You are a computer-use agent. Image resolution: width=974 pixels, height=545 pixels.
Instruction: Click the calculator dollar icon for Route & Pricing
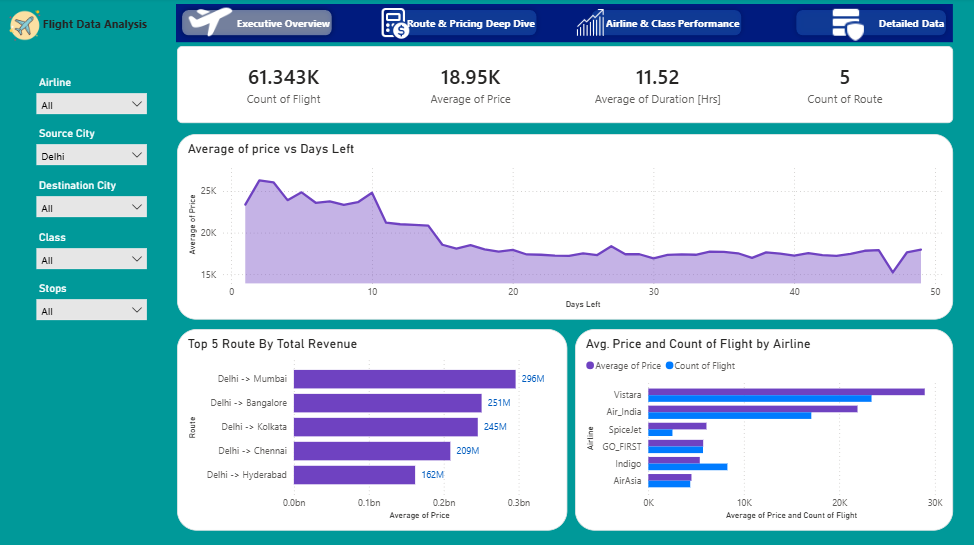(394, 23)
